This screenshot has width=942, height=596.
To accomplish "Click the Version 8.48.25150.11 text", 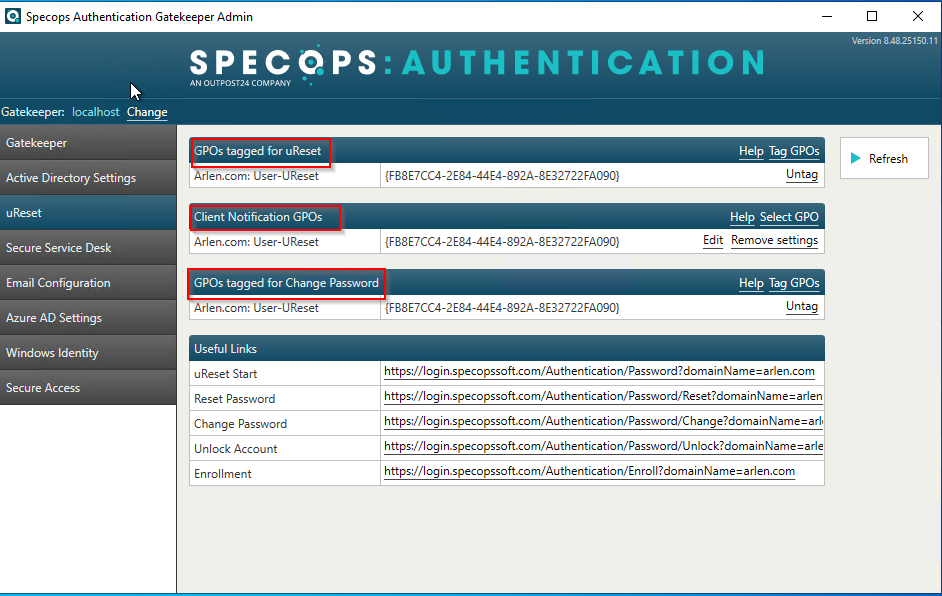I will click(x=895, y=41).
